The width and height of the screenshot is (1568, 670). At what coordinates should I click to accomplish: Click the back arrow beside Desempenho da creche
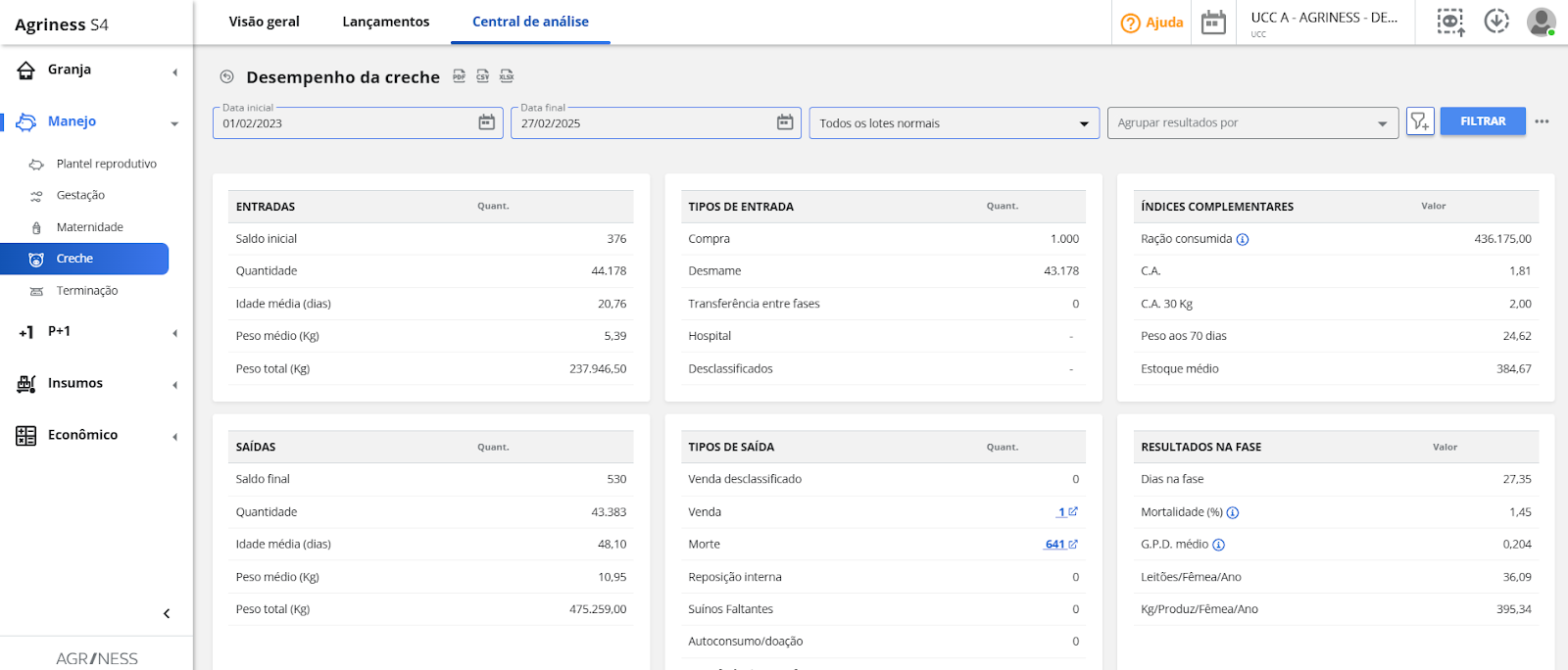(x=227, y=76)
